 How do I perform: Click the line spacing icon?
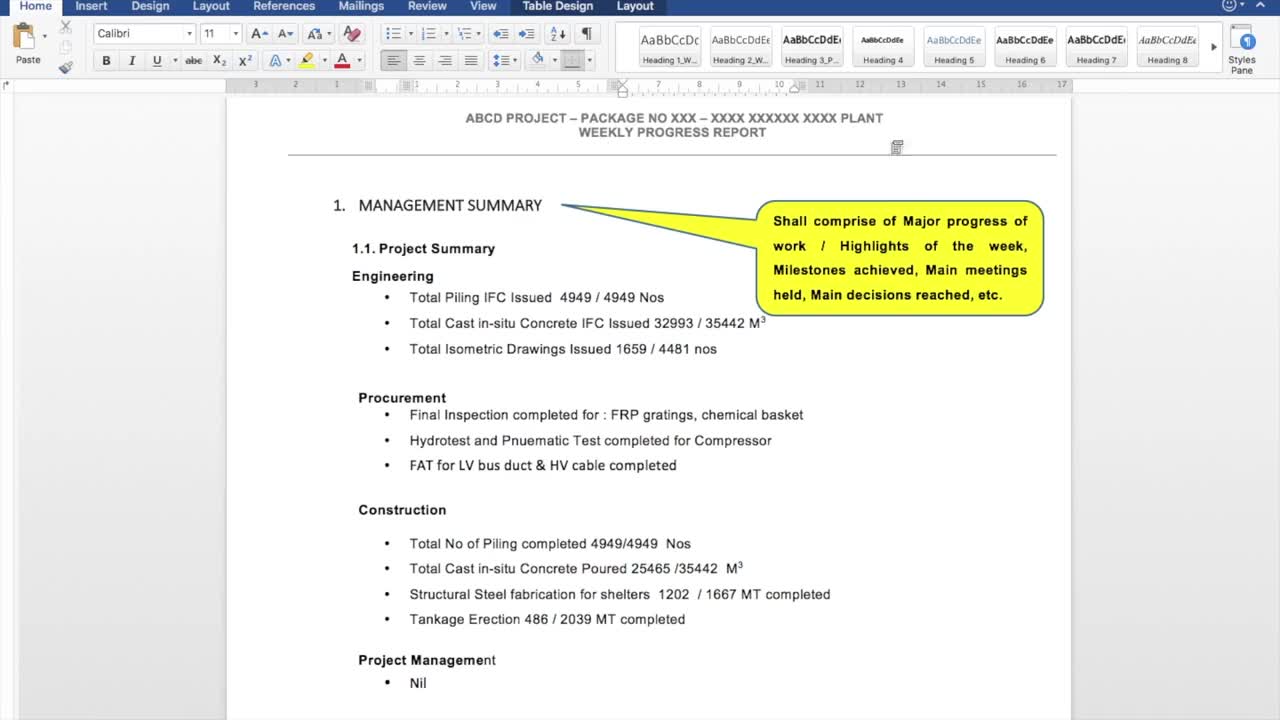coord(501,61)
